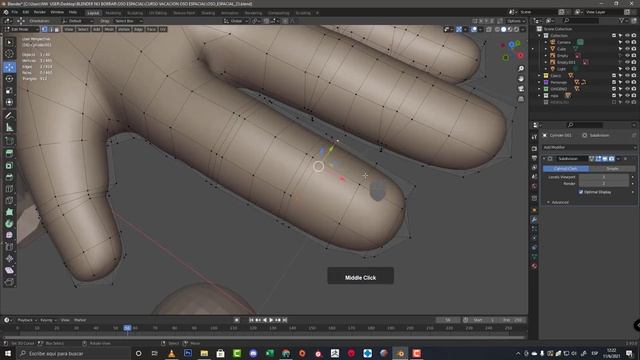Click the outliner search field
The image size is (640, 360).
[x=580, y=20]
